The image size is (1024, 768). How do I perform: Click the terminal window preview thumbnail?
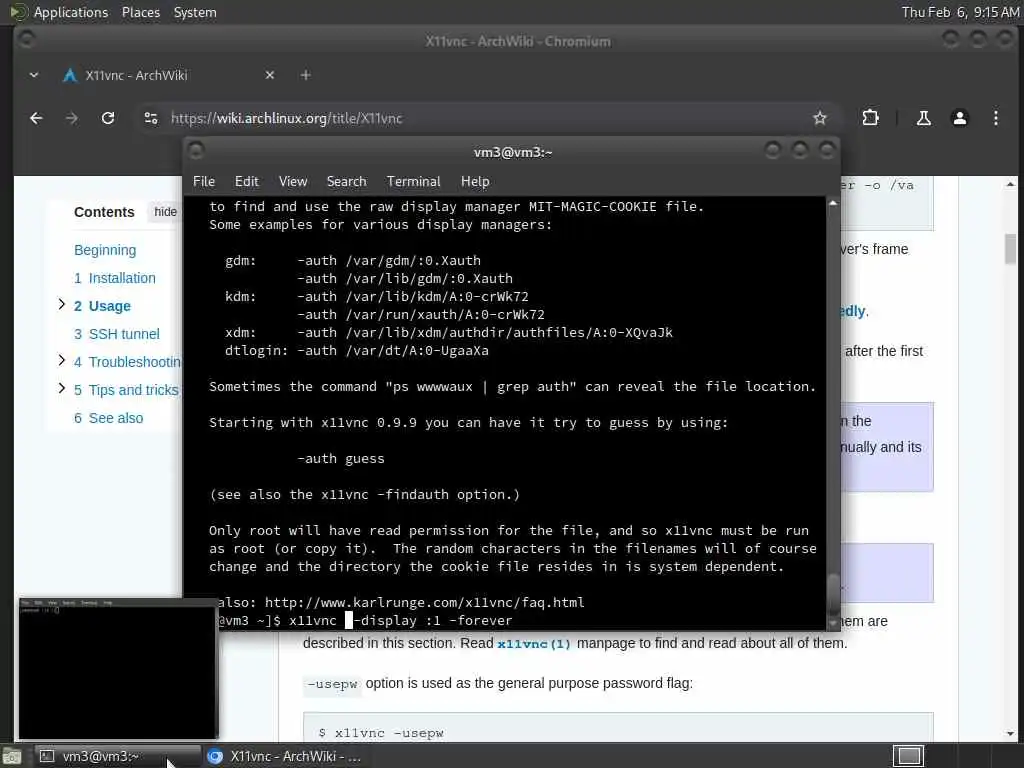click(118, 669)
